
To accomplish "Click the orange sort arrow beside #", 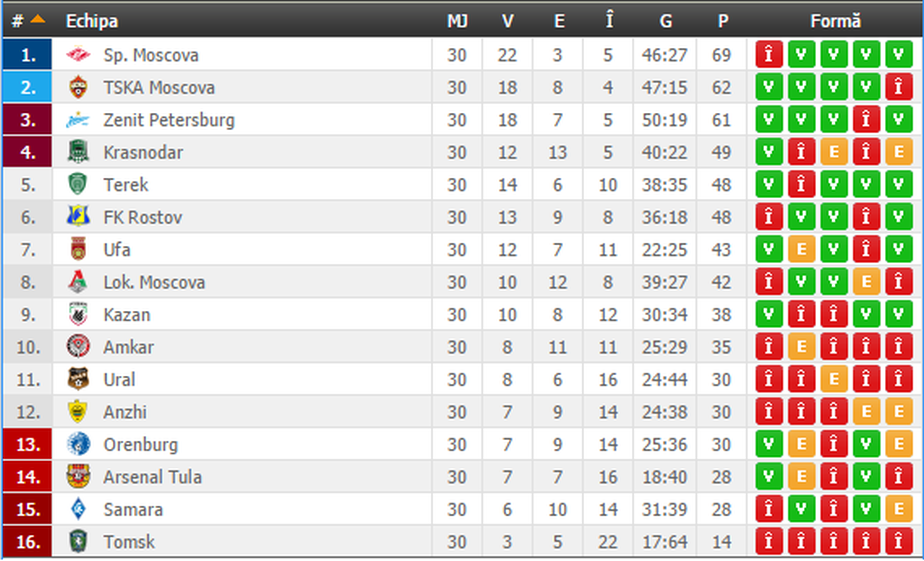I will 38,19.
